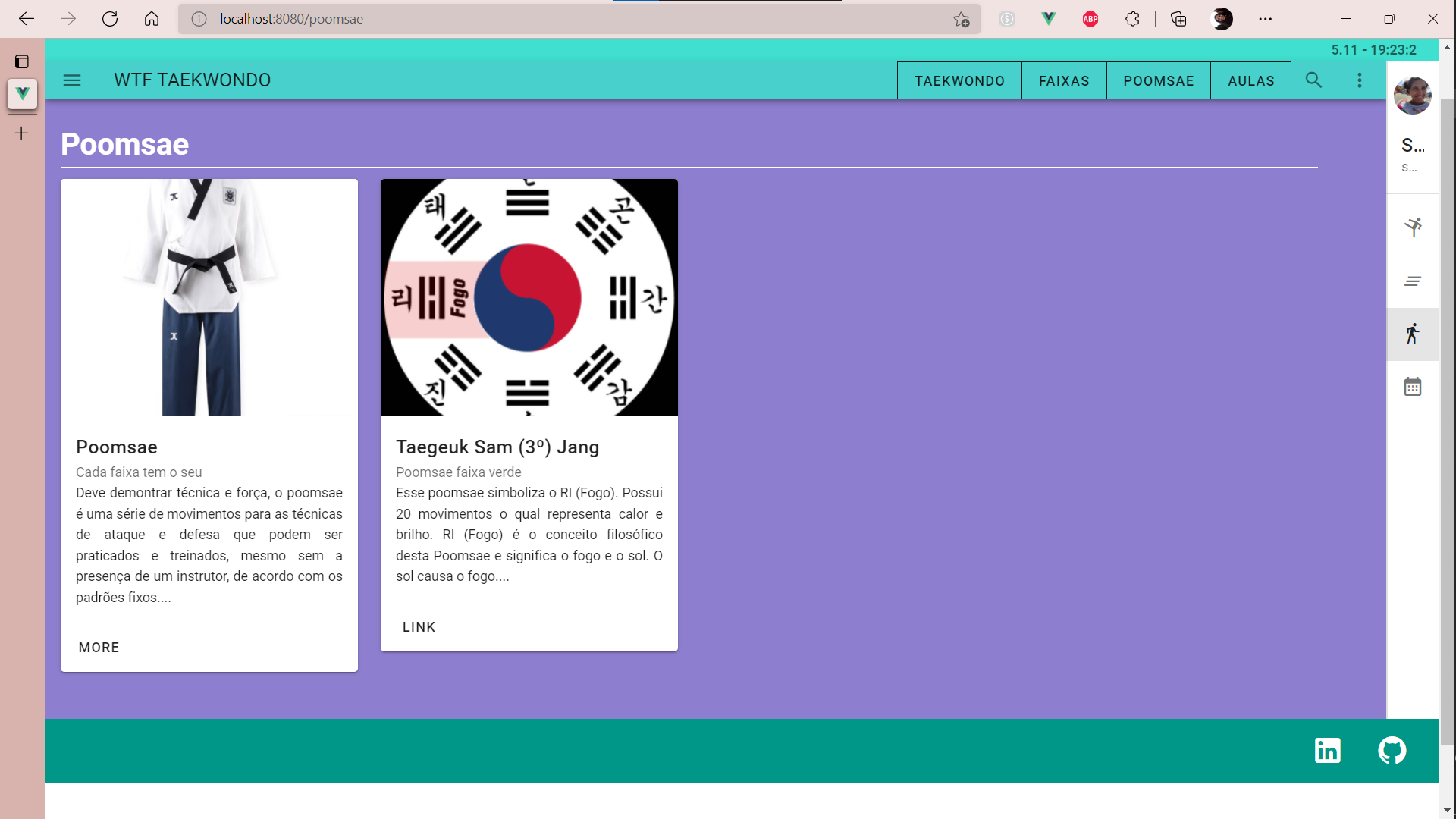Select the walking figure poomsae icon
The image size is (1456, 819).
pos(1412,334)
